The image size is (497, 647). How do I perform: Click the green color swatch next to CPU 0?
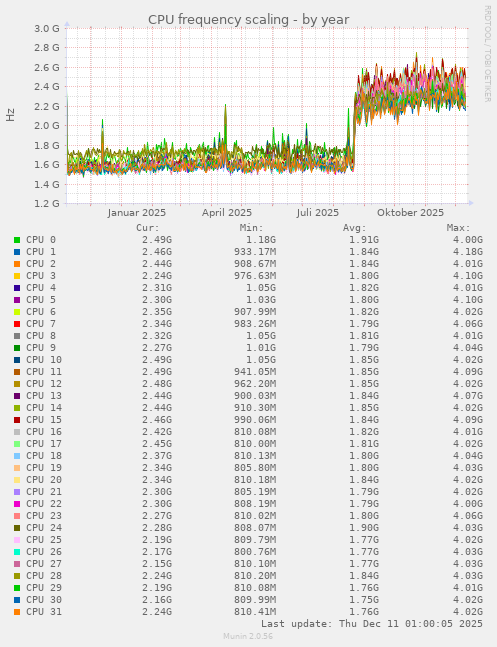pyautogui.click(x=17, y=240)
